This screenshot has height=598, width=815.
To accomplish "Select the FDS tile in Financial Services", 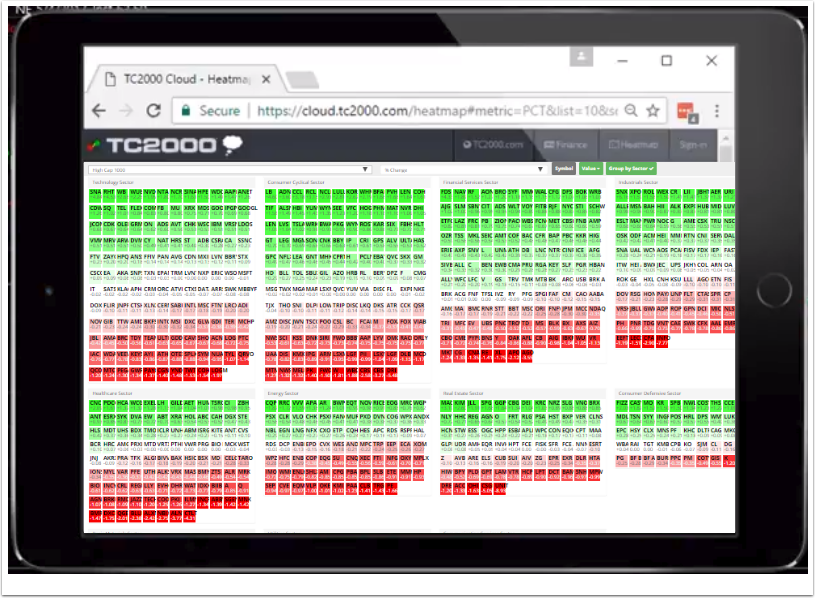I will [x=446, y=195].
